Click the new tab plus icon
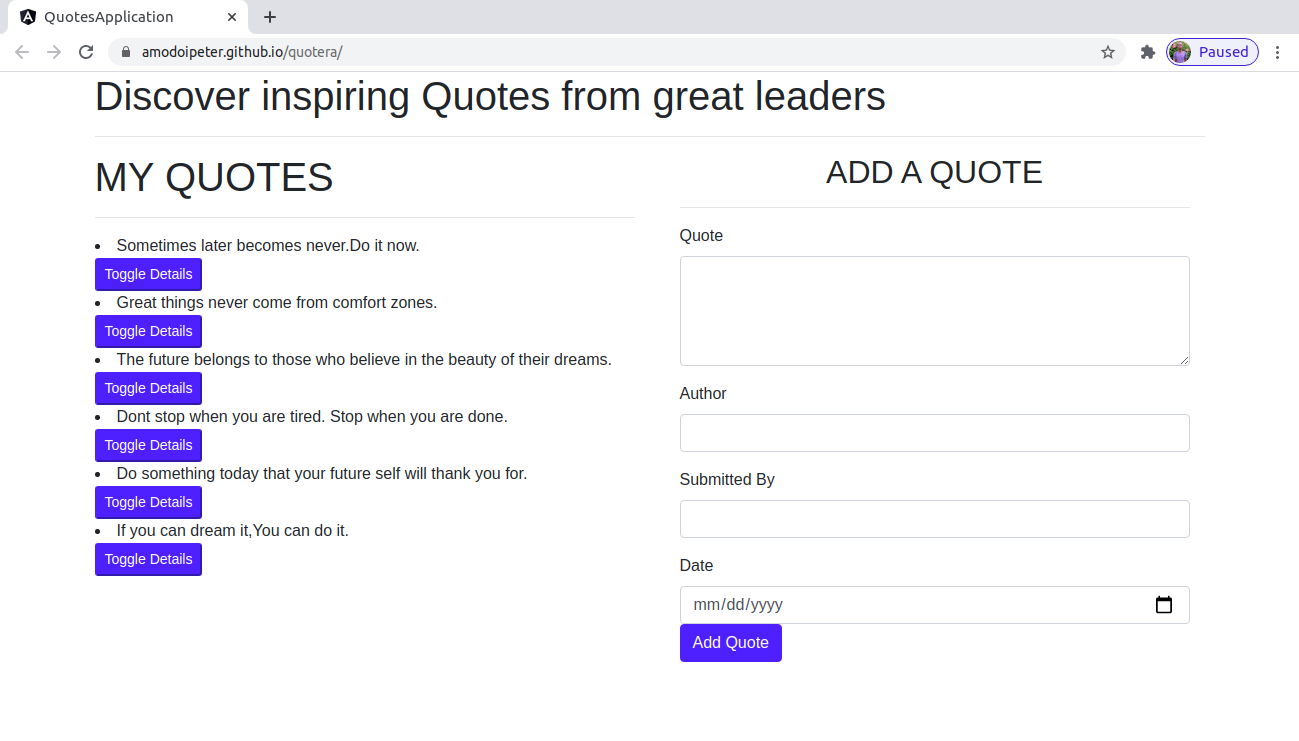This screenshot has height=741, width=1299. tap(270, 17)
